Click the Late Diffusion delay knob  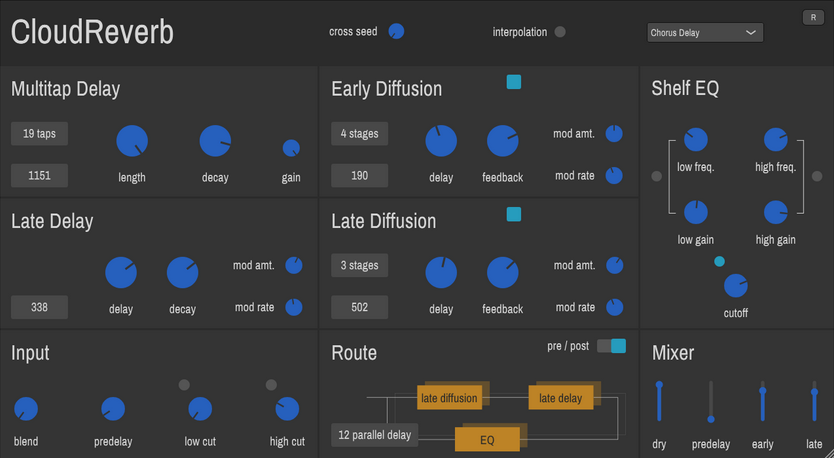(x=441, y=273)
